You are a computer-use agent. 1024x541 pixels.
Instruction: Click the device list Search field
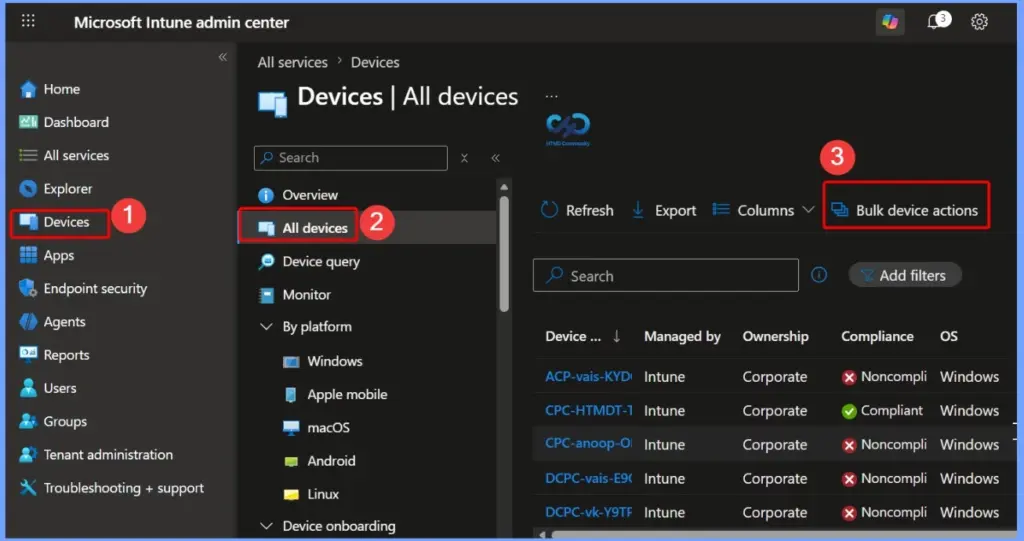click(665, 275)
